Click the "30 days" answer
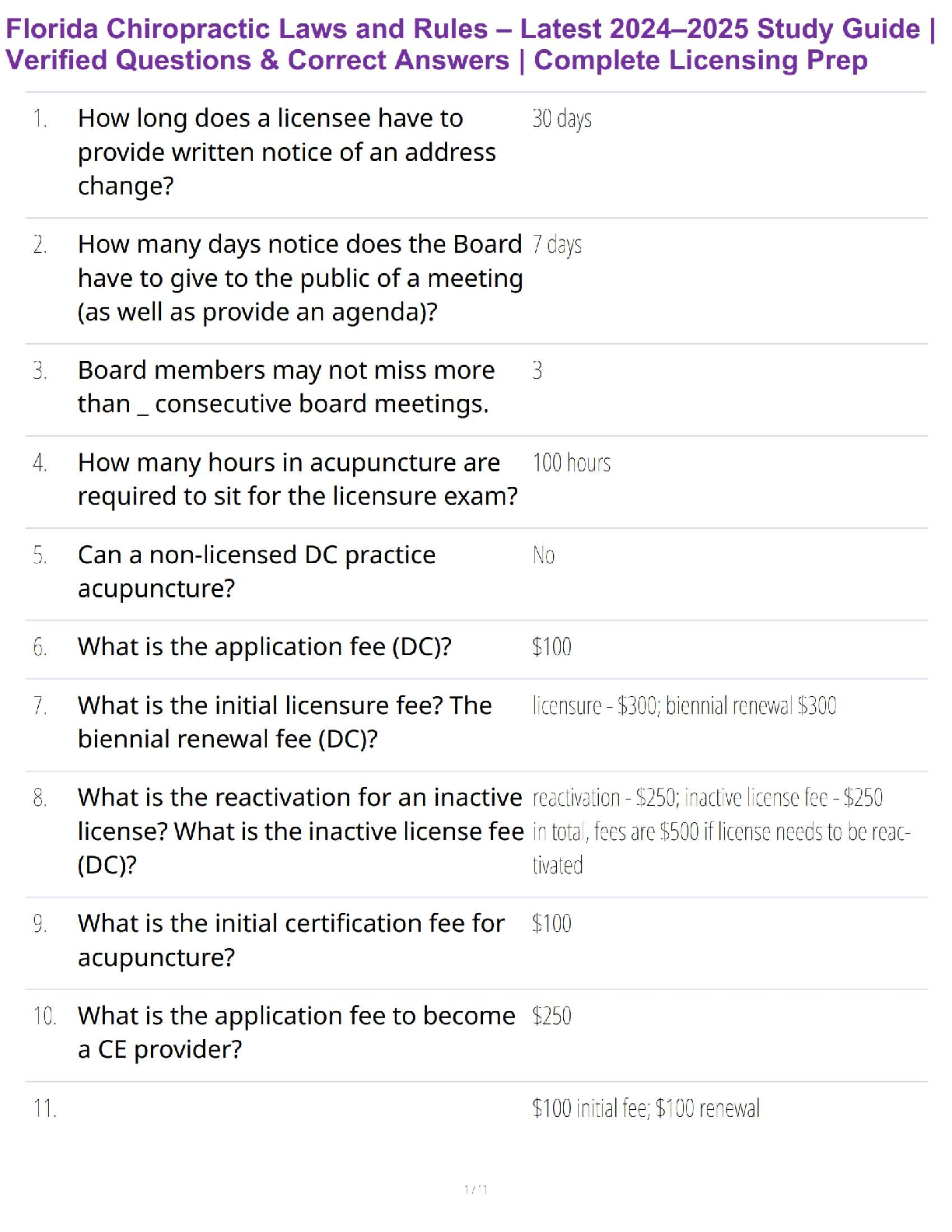This screenshot has width=952, height=1232. (x=562, y=119)
